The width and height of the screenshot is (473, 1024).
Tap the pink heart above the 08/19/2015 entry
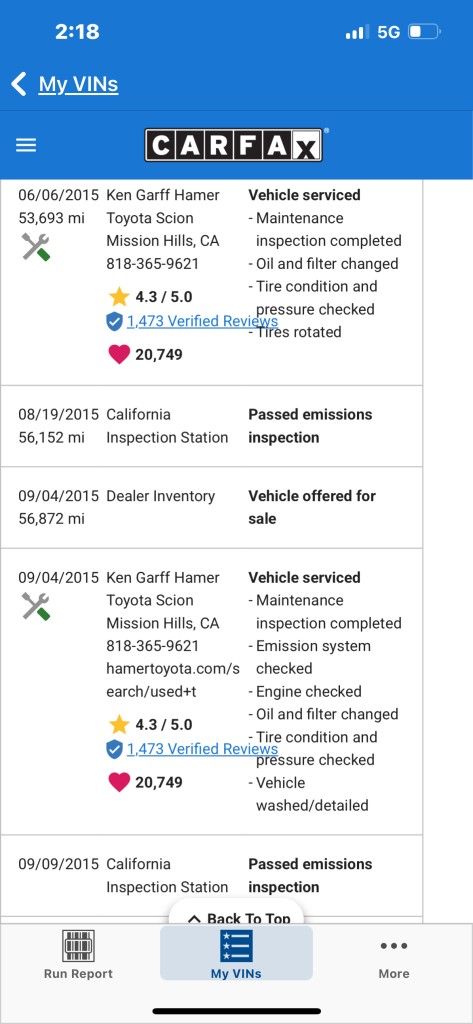(119, 355)
